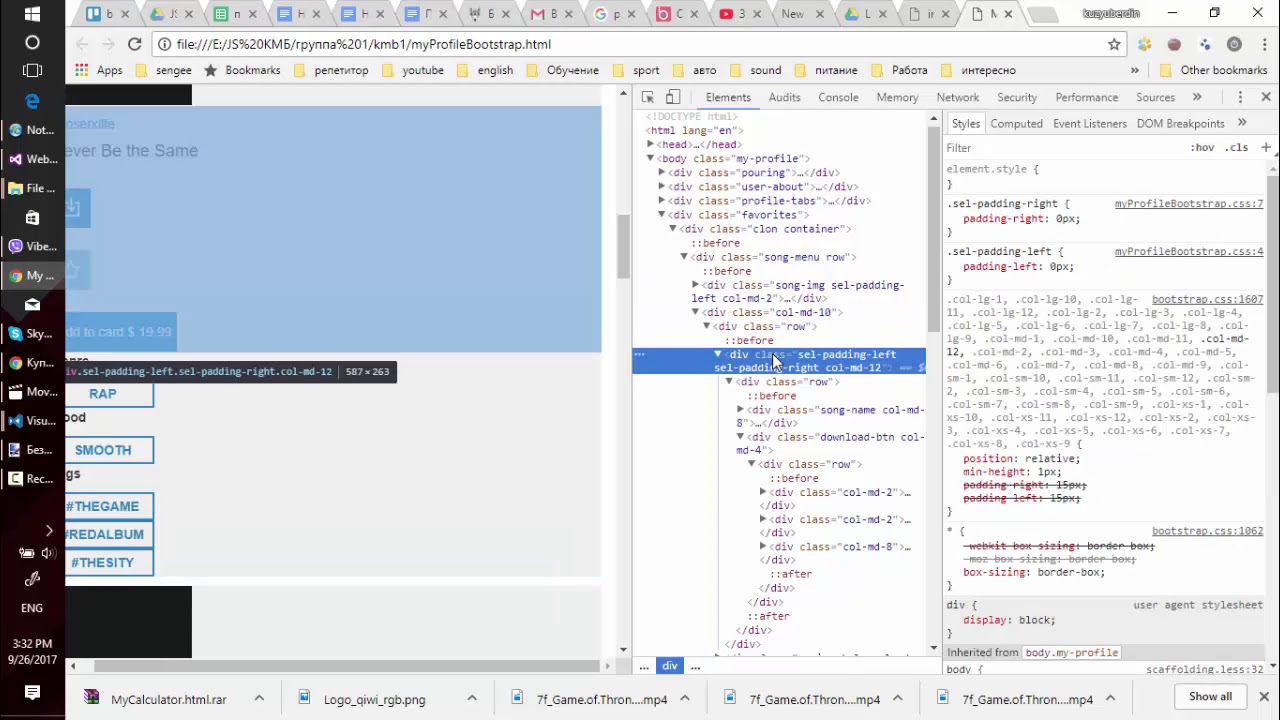Open the DevTools customize three-dot menu
This screenshot has height=720, width=1280.
pyautogui.click(x=1240, y=97)
